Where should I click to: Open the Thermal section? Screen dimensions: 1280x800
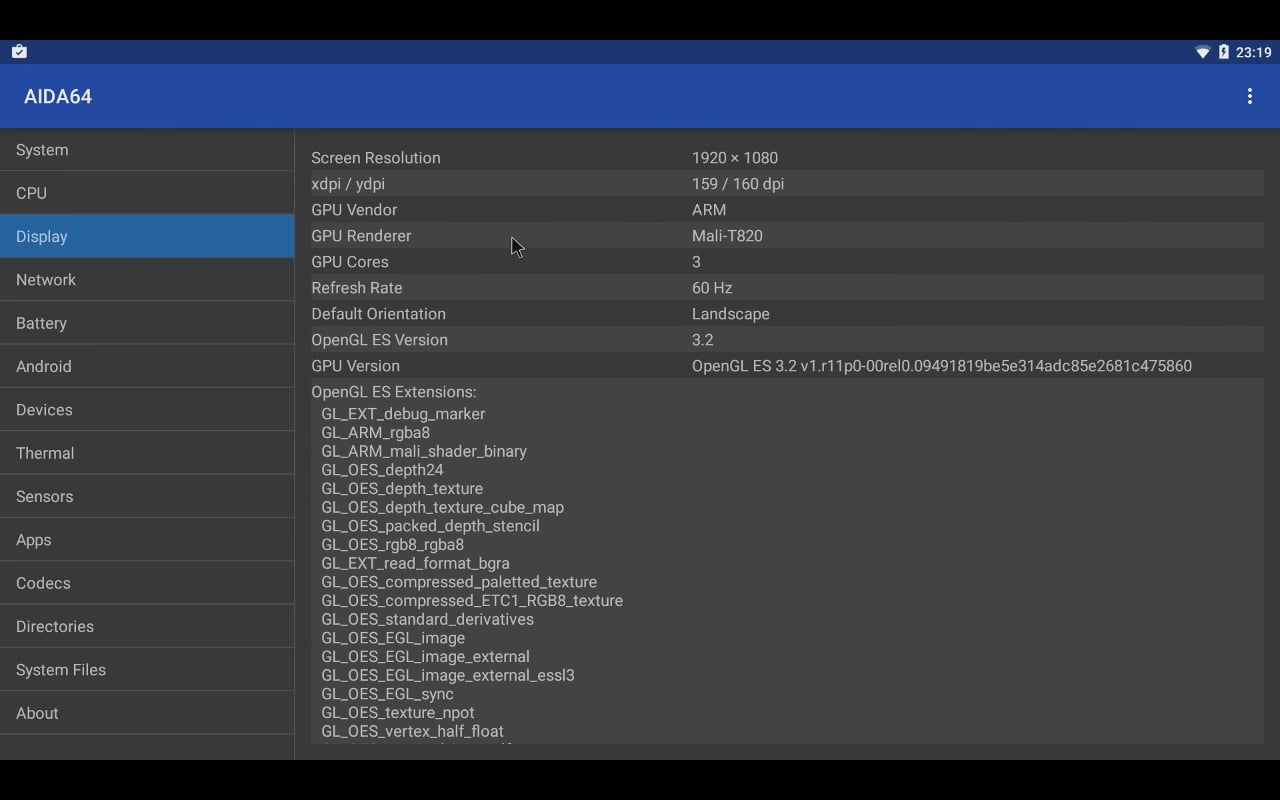[x=147, y=453]
